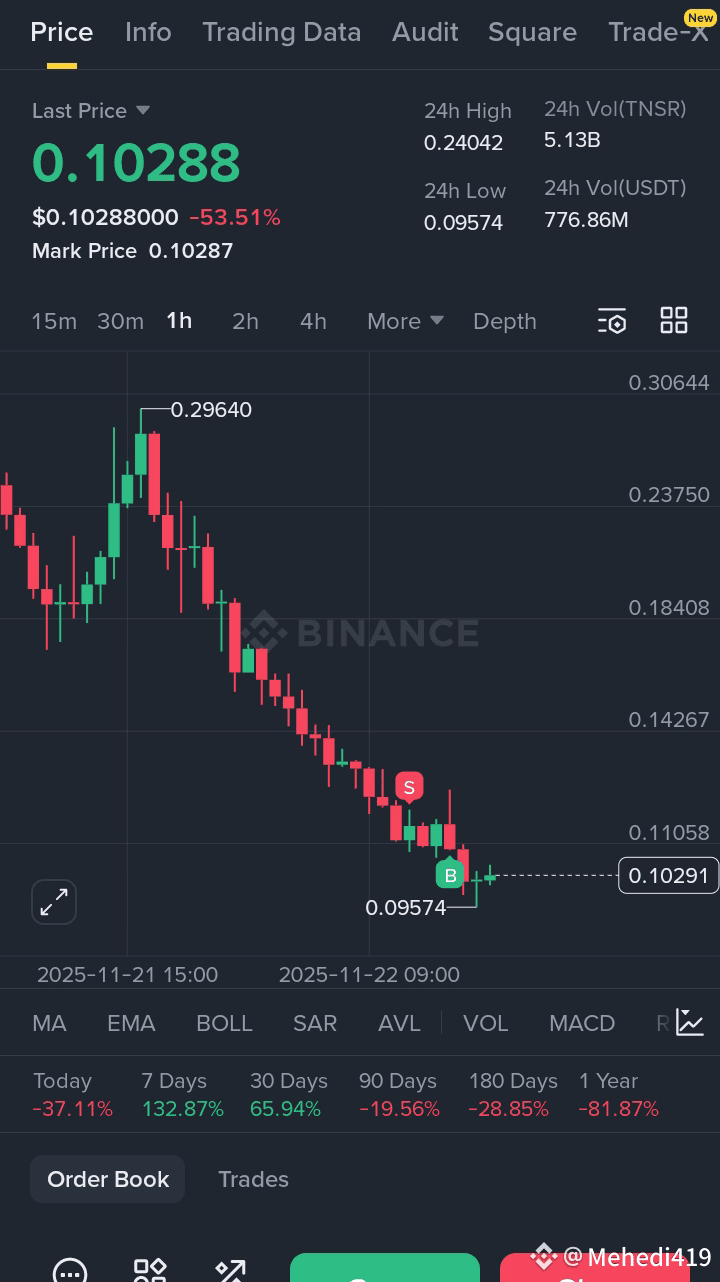Click the 24h Vol(USDT) value 776.86M

[586, 219]
